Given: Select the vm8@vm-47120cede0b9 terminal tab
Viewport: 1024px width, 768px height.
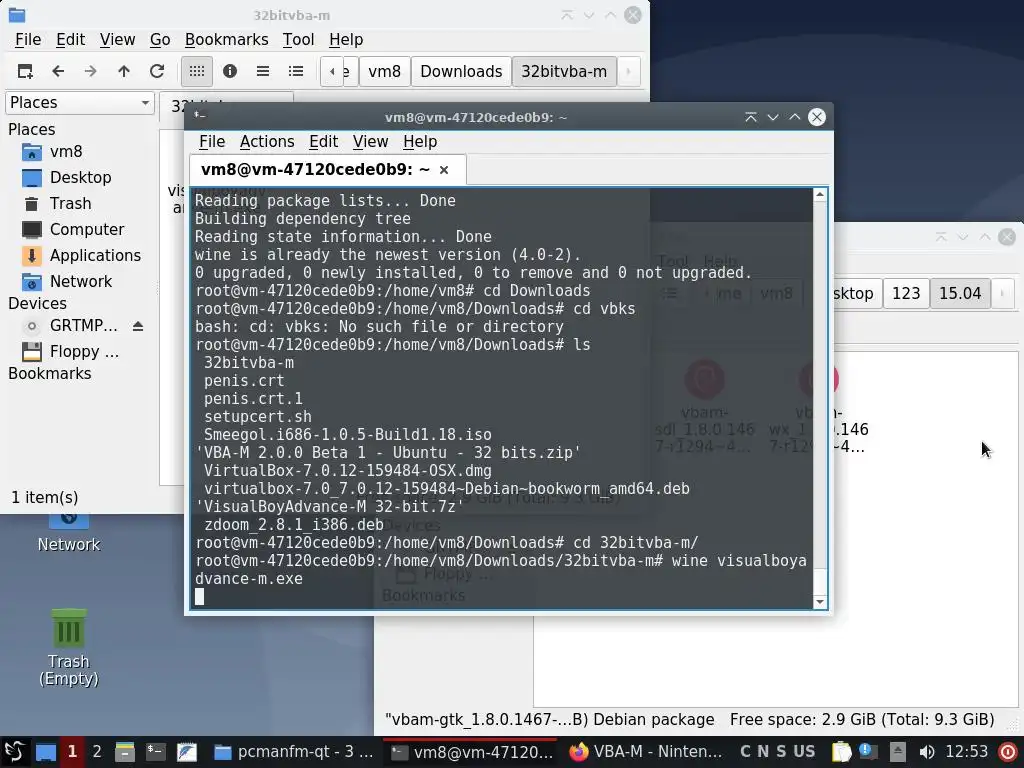Looking at the screenshot, I should pyautogui.click(x=315, y=170).
